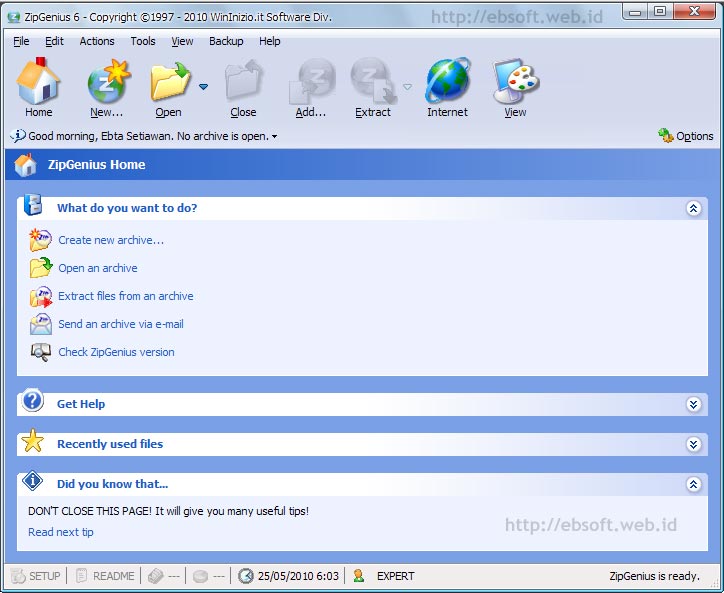
Task: Click the Get Help question mark icon
Action: (32, 401)
